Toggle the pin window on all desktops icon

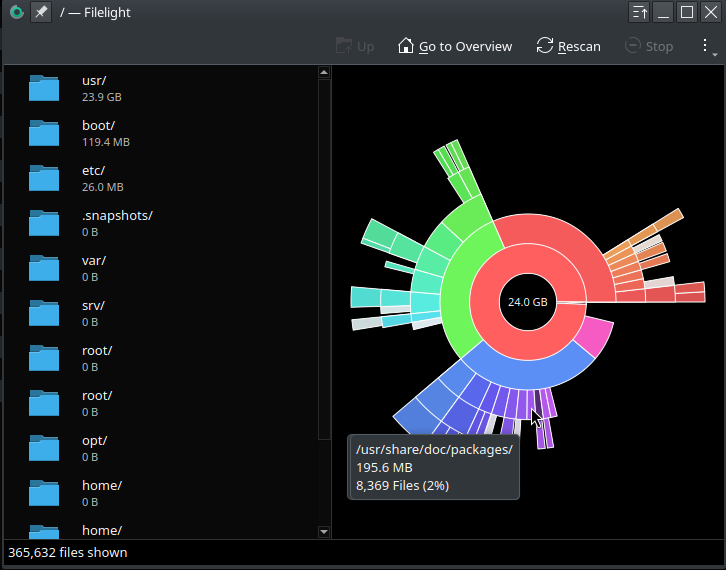click(41, 13)
